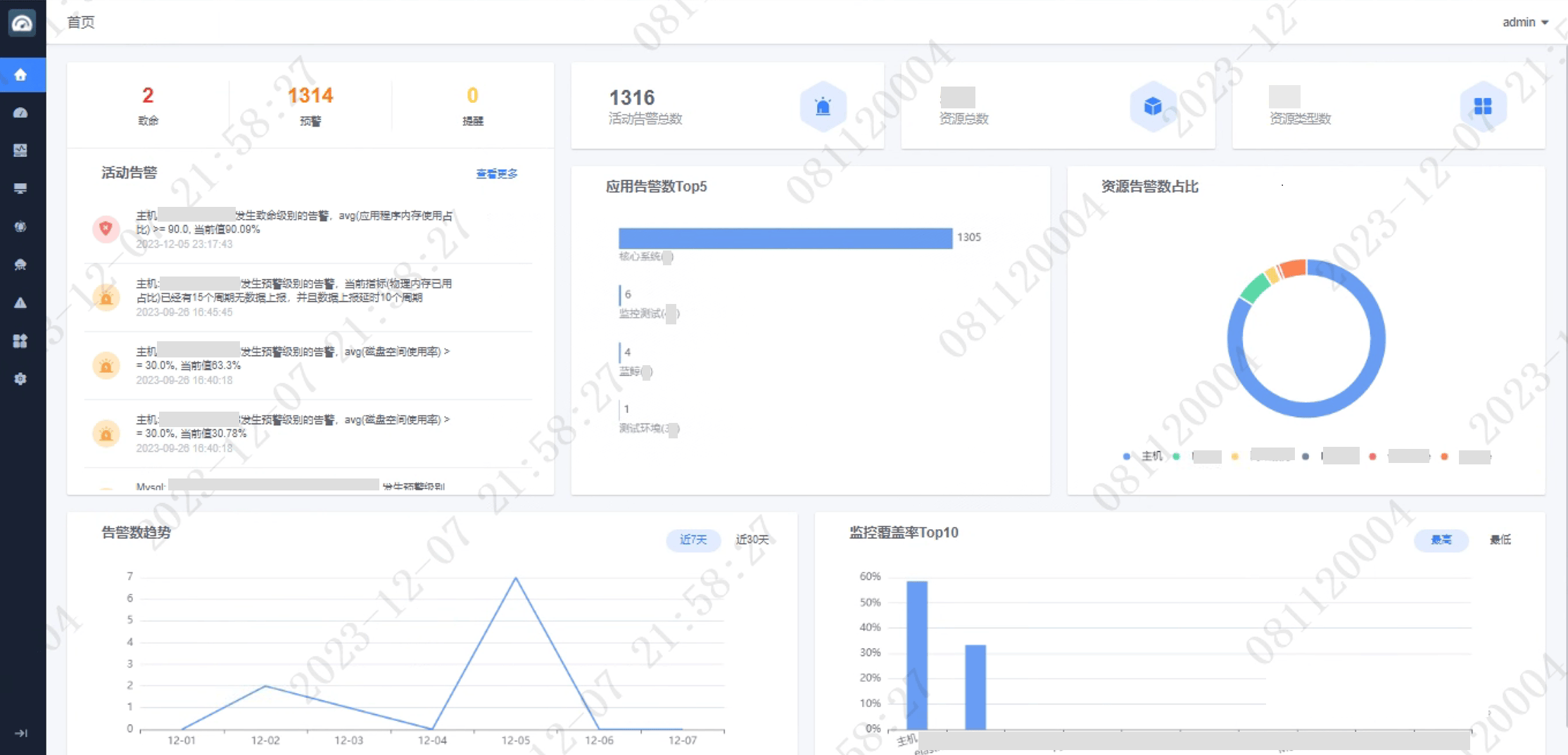
Task: Click the gauge logo at top of sidebar
Action: pos(22,23)
